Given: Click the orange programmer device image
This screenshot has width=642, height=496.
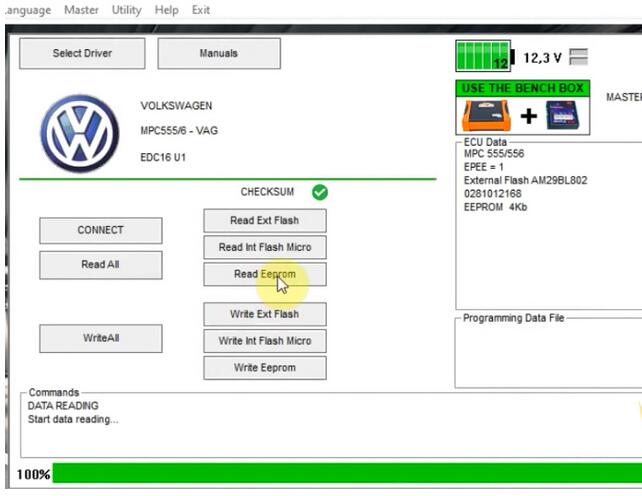Looking at the screenshot, I should [x=486, y=116].
